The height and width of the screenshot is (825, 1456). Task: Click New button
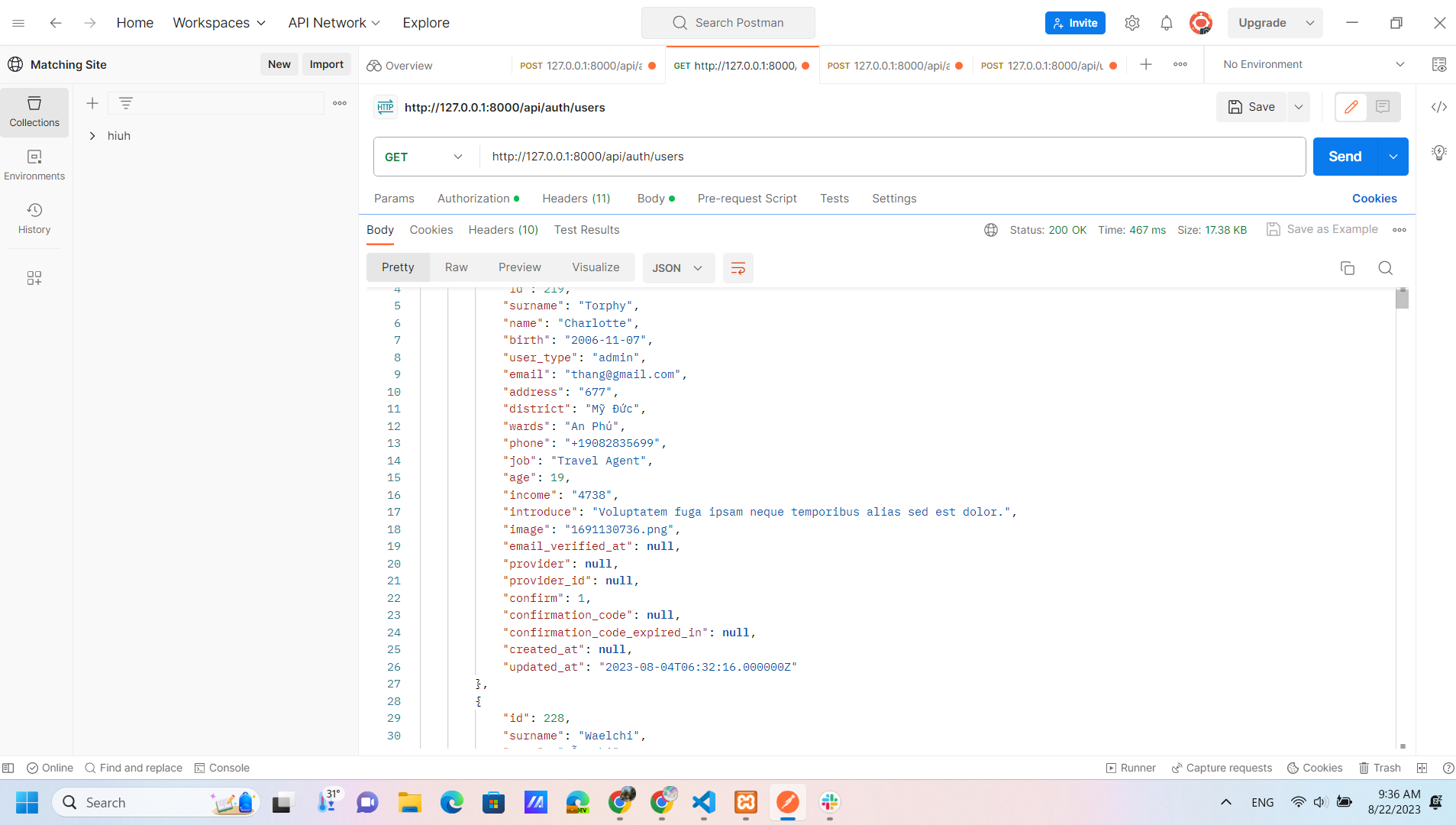pyautogui.click(x=279, y=65)
